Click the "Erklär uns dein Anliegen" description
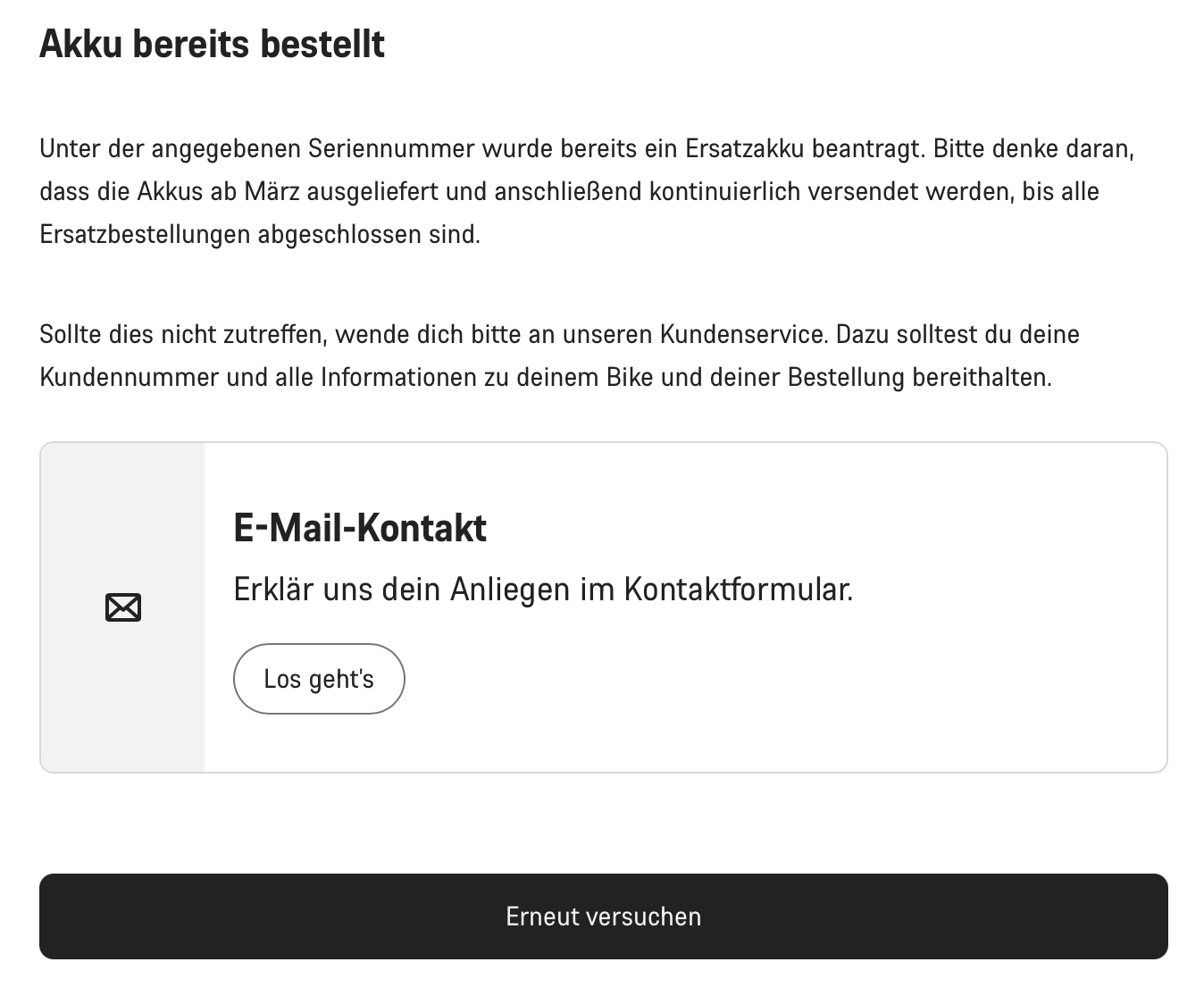 coord(543,590)
